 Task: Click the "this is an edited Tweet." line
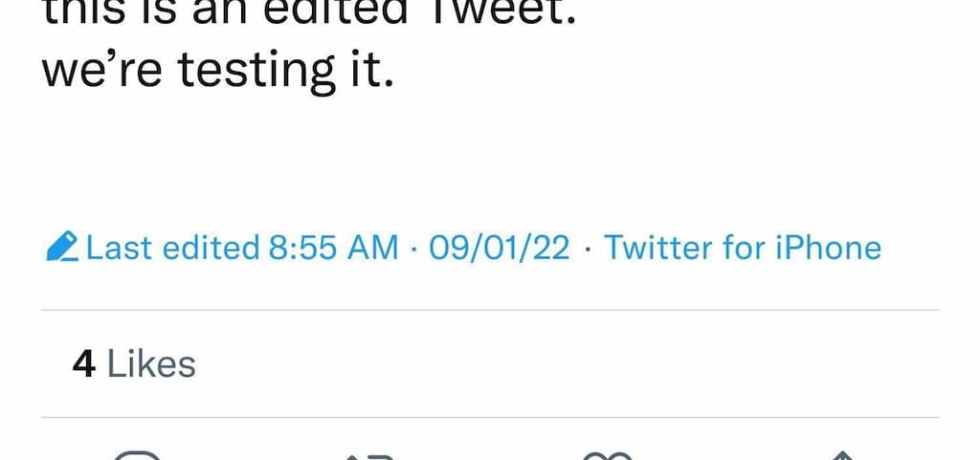tap(308, 12)
